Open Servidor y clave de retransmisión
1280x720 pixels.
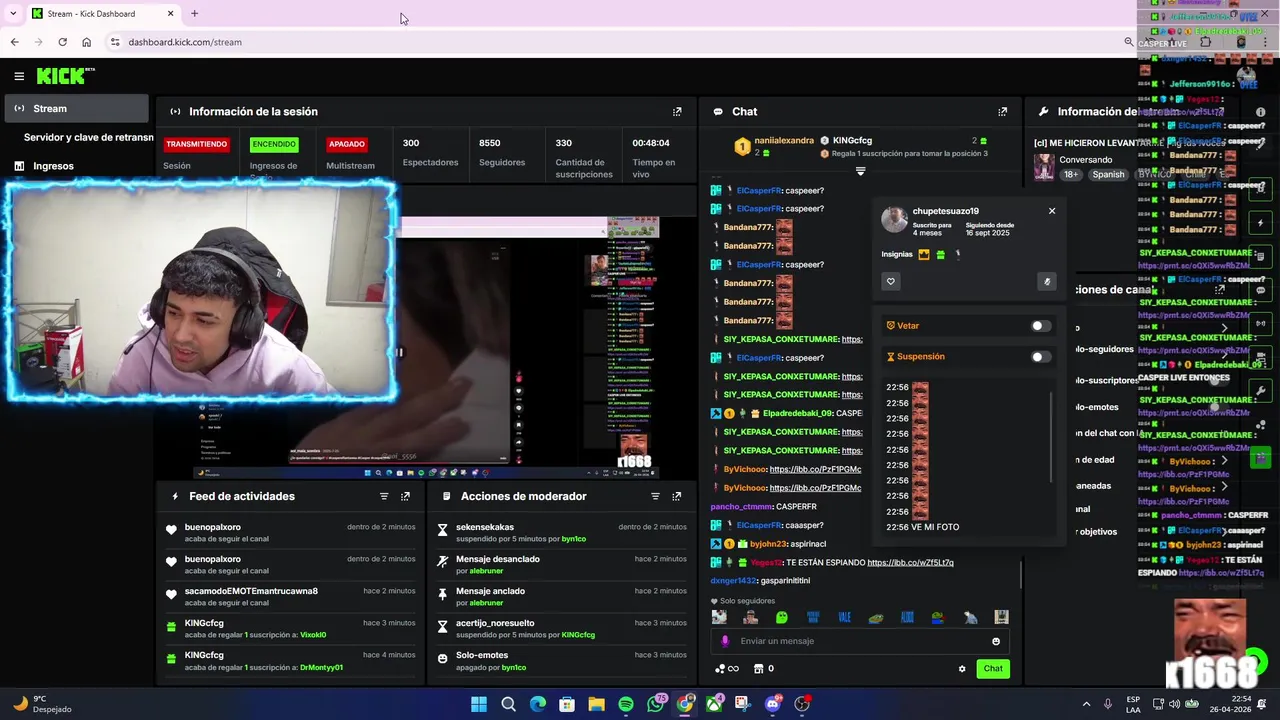pyautogui.click(x=88, y=137)
